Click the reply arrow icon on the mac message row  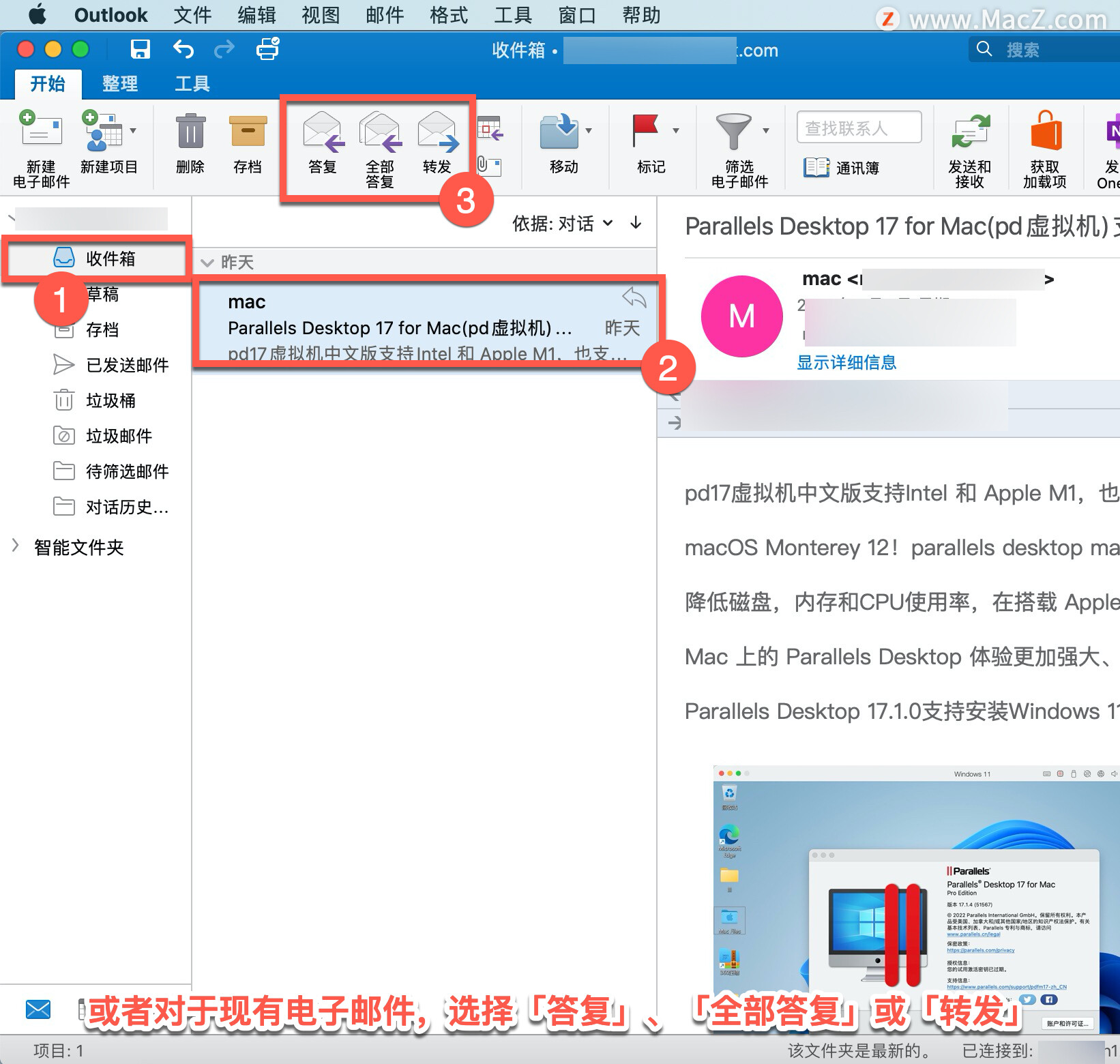(x=634, y=297)
